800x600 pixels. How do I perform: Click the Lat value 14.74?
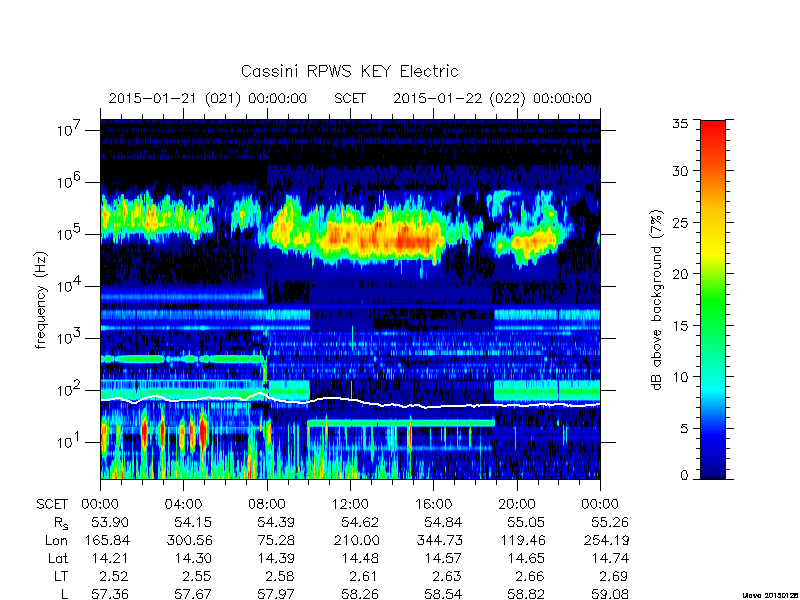[x=611, y=558]
